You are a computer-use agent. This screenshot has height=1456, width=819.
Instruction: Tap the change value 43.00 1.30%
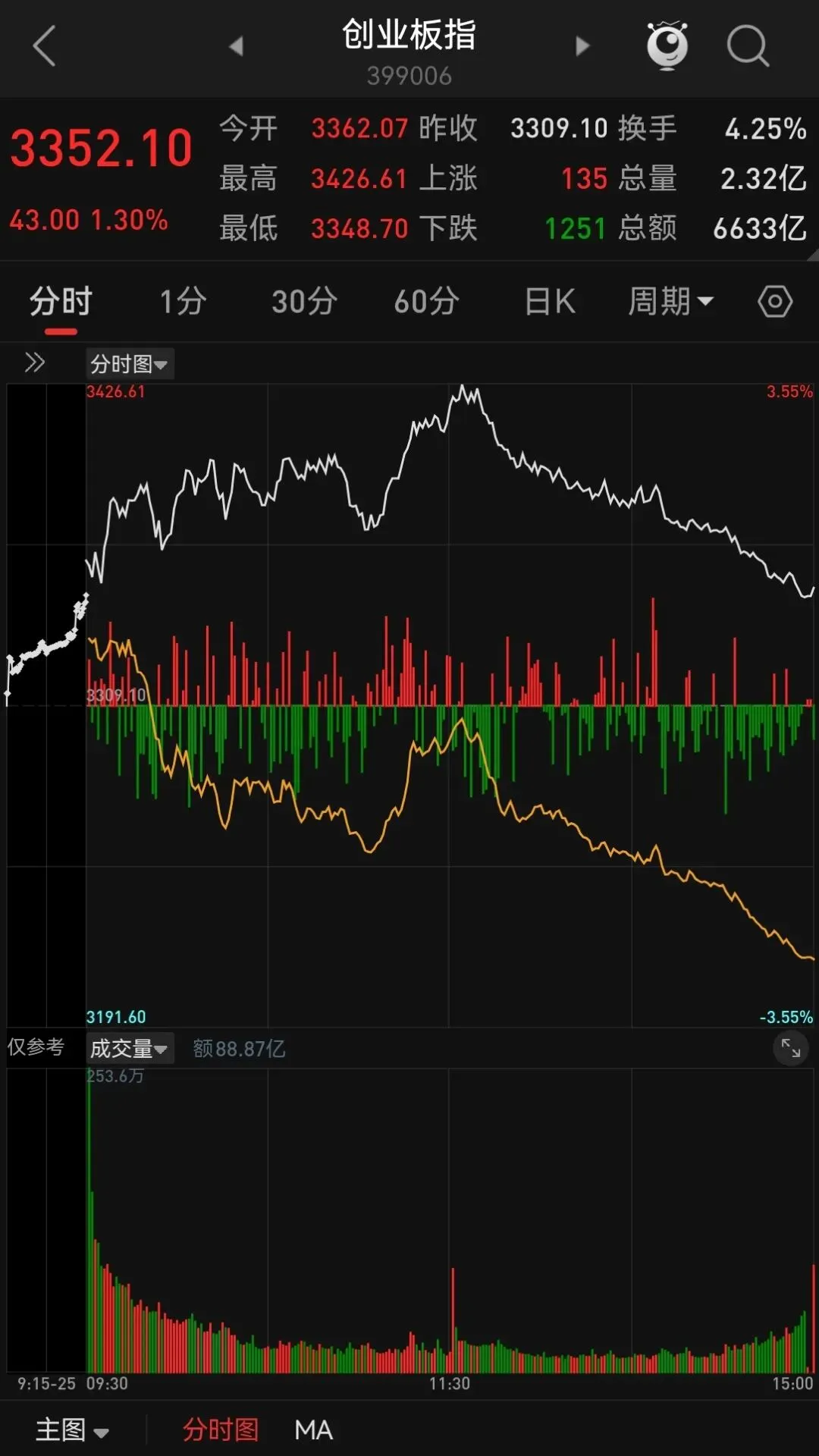(89, 221)
